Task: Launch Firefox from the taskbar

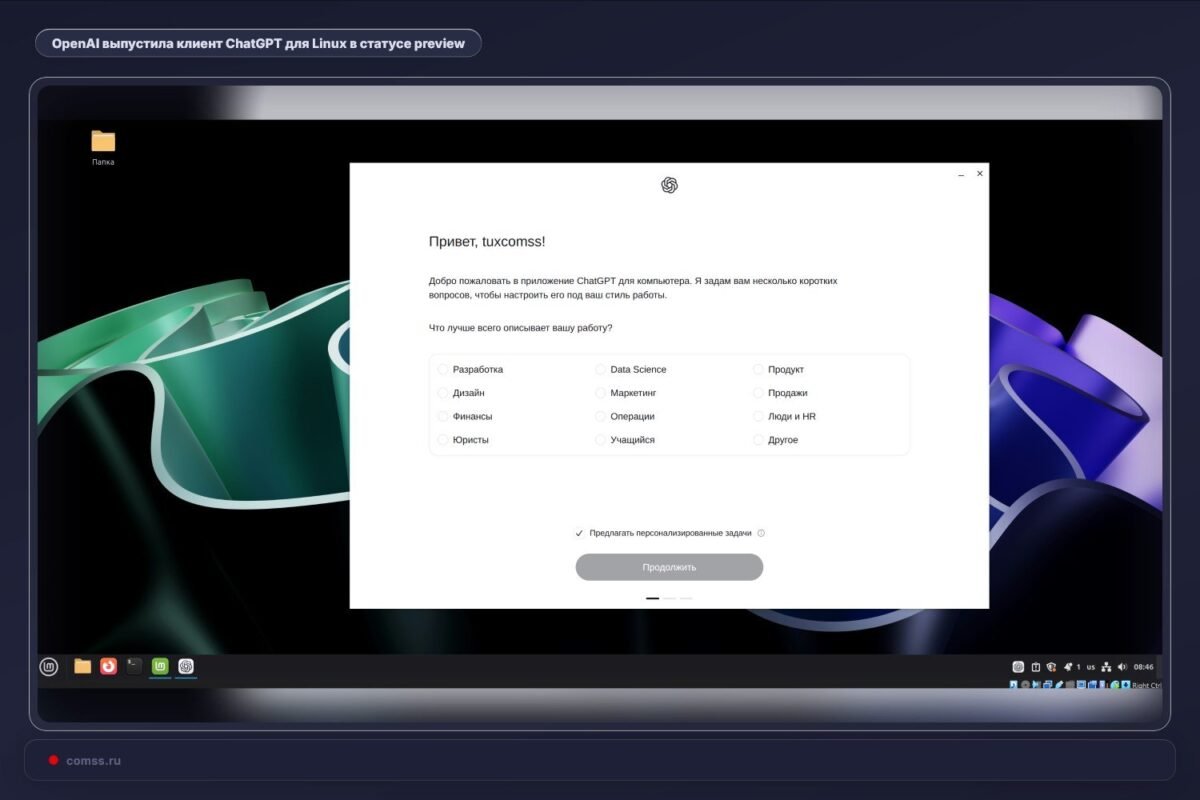Action: click(108, 666)
